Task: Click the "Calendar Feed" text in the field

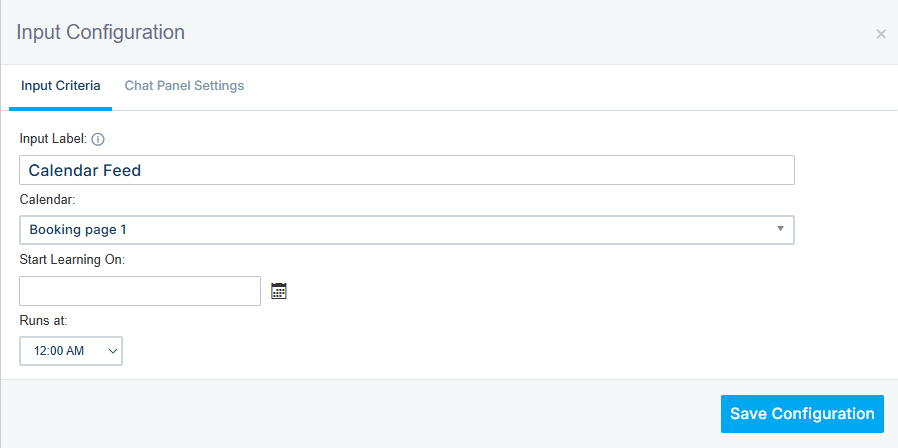Action: click(85, 170)
